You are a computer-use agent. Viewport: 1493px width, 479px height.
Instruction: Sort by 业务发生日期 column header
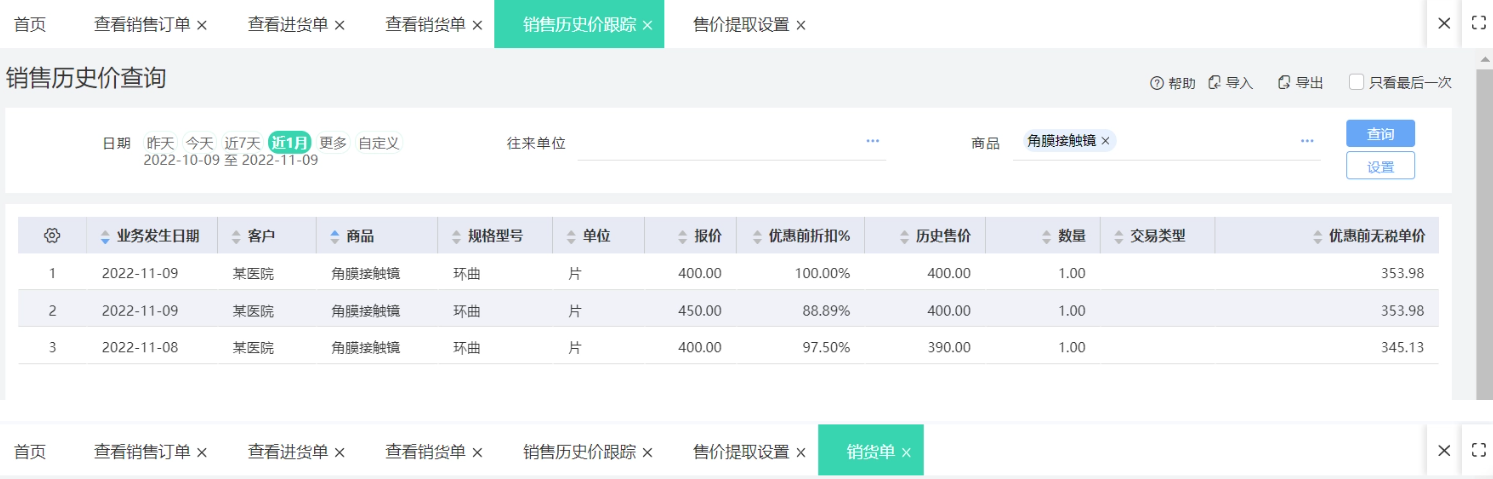(x=157, y=236)
